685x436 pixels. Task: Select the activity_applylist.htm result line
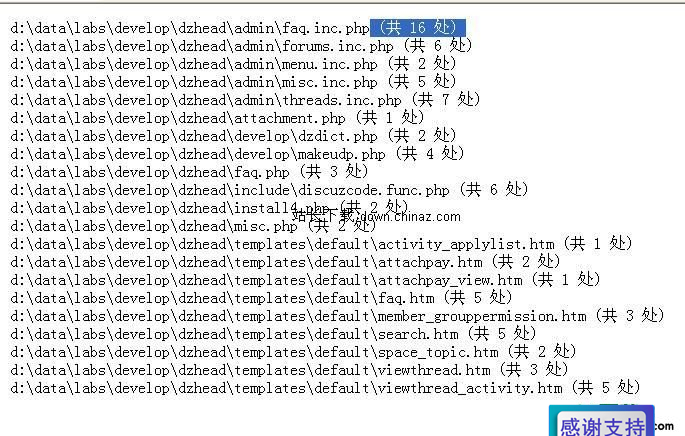tap(321, 243)
